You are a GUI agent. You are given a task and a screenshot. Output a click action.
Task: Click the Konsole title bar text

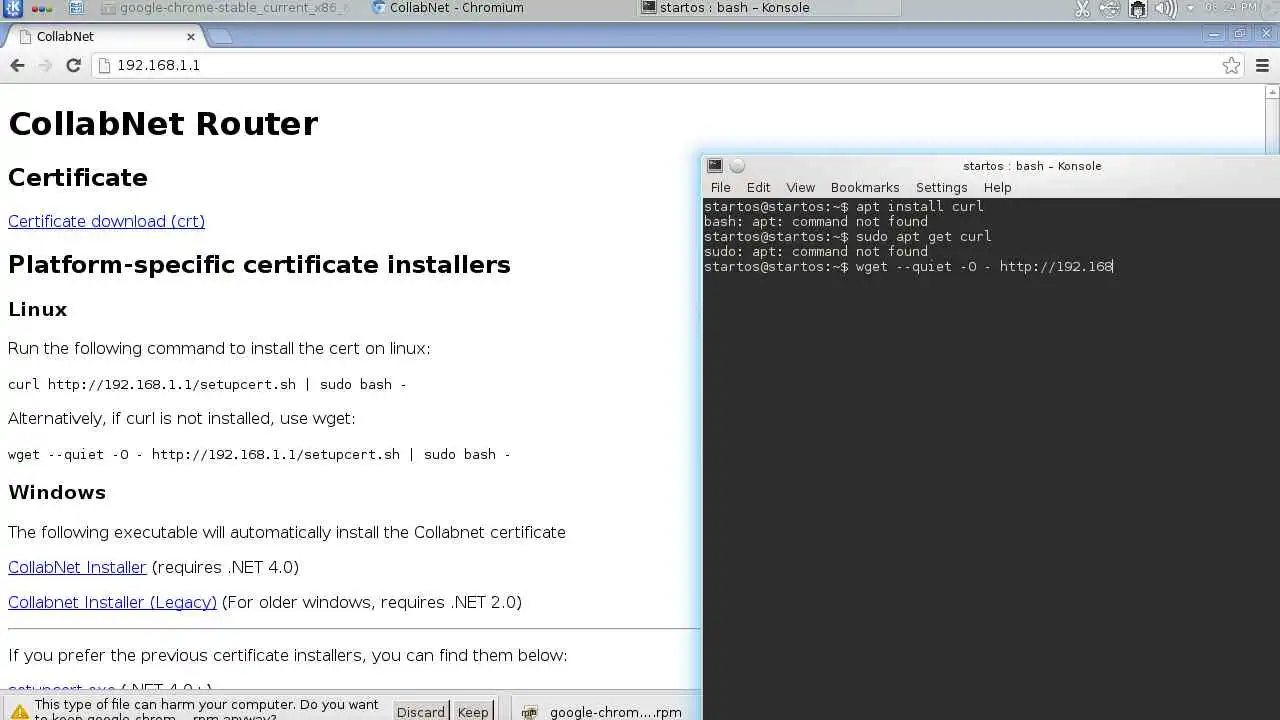click(1032, 166)
